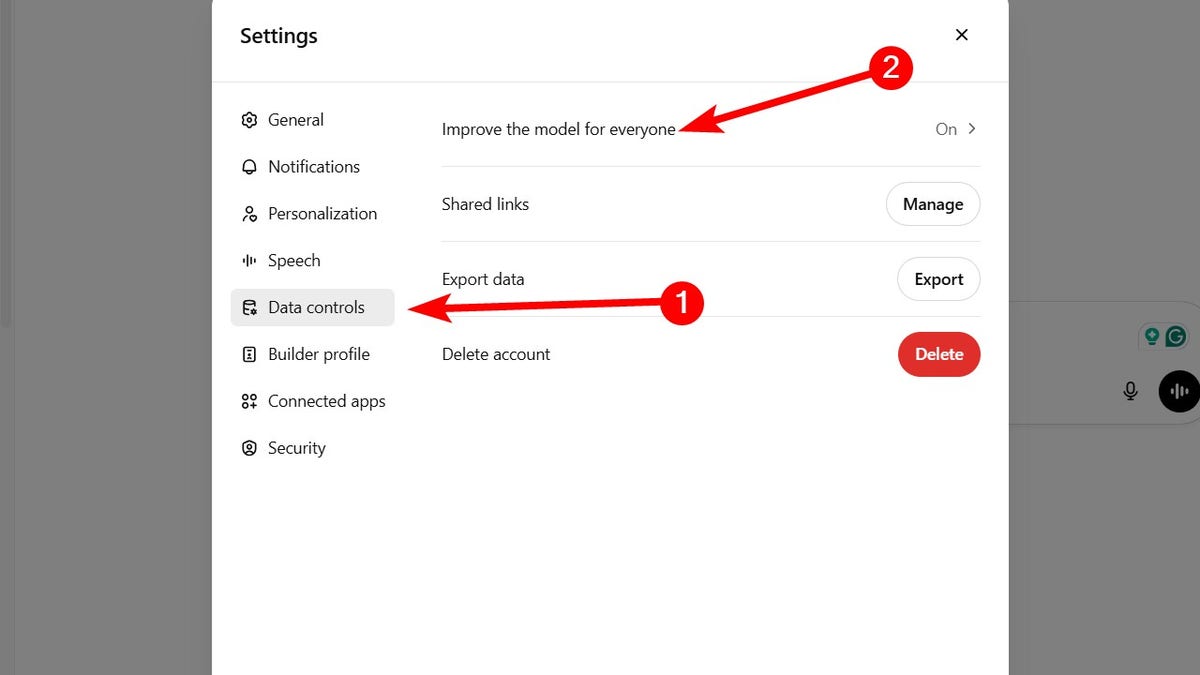This screenshot has height=675, width=1200.
Task: Click the Connected apps icon
Action: [x=248, y=400]
